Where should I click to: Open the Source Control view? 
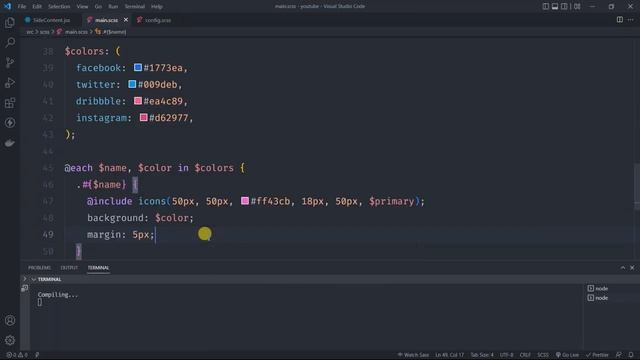point(10,62)
